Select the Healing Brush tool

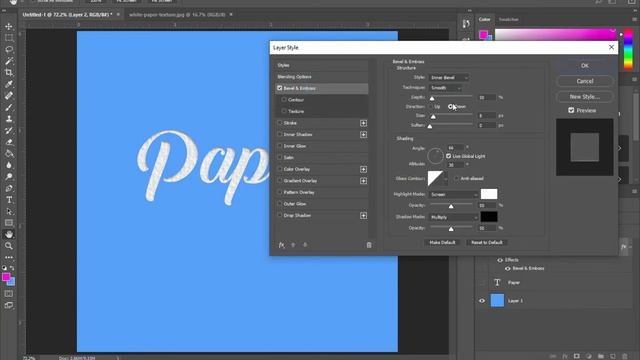point(9,96)
